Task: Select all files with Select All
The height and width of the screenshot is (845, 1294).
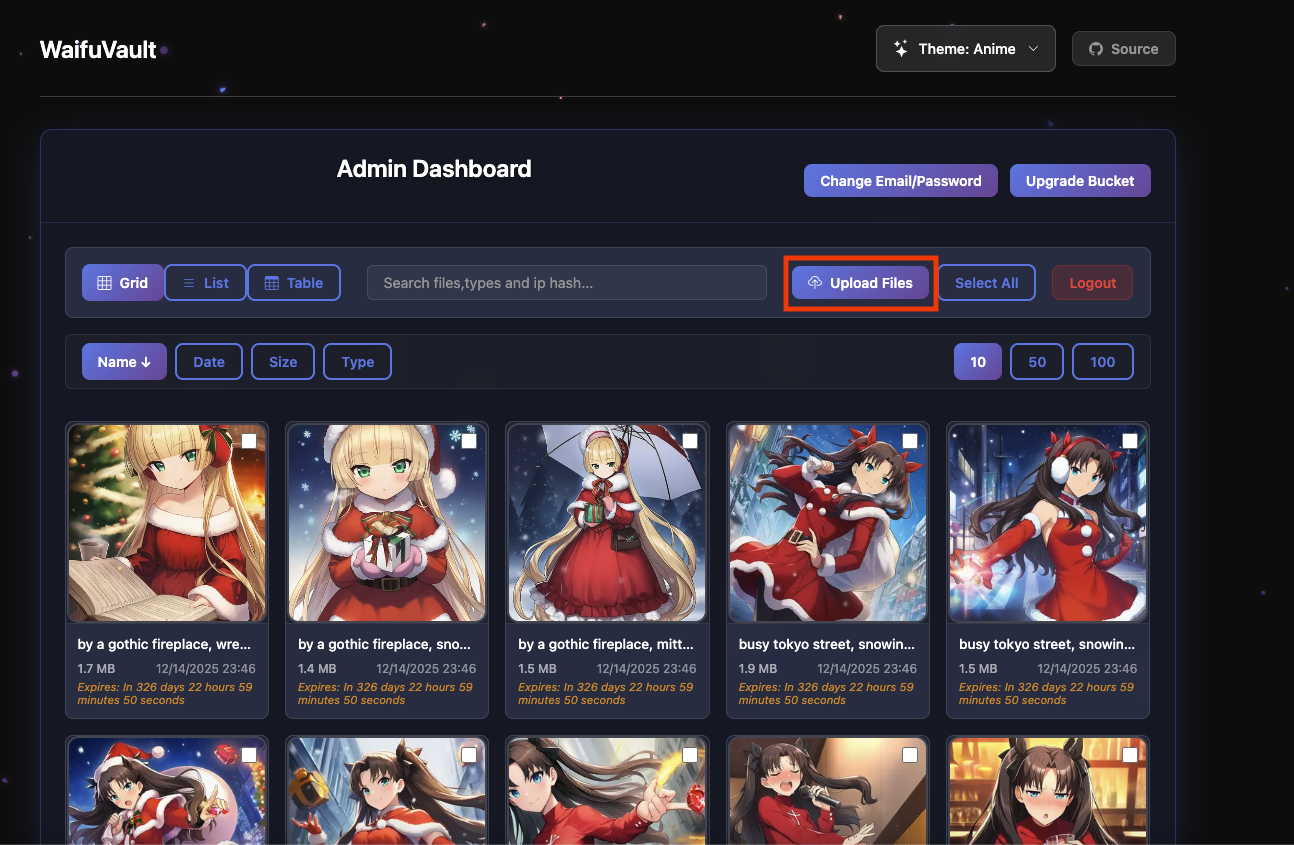Action: (x=987, y=283)
